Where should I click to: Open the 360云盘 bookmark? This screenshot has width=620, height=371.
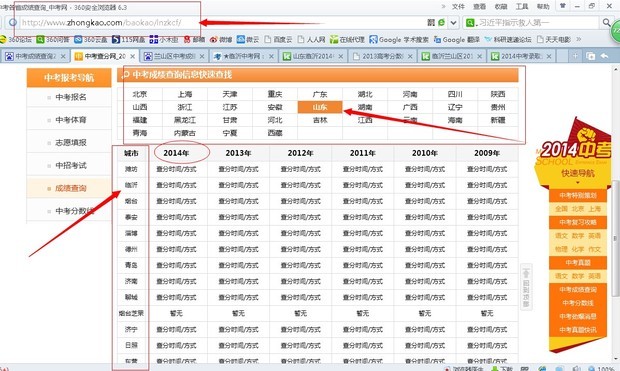(x=91, y=40)
